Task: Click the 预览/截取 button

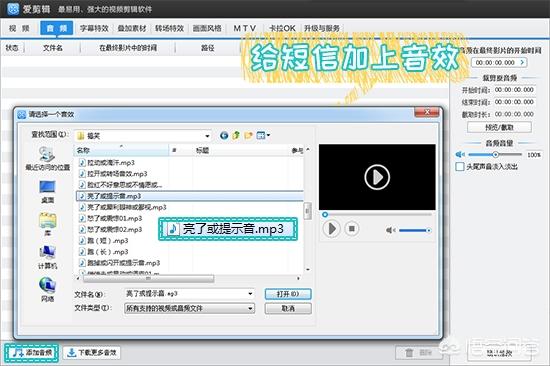Action: [x=499, y=127]
